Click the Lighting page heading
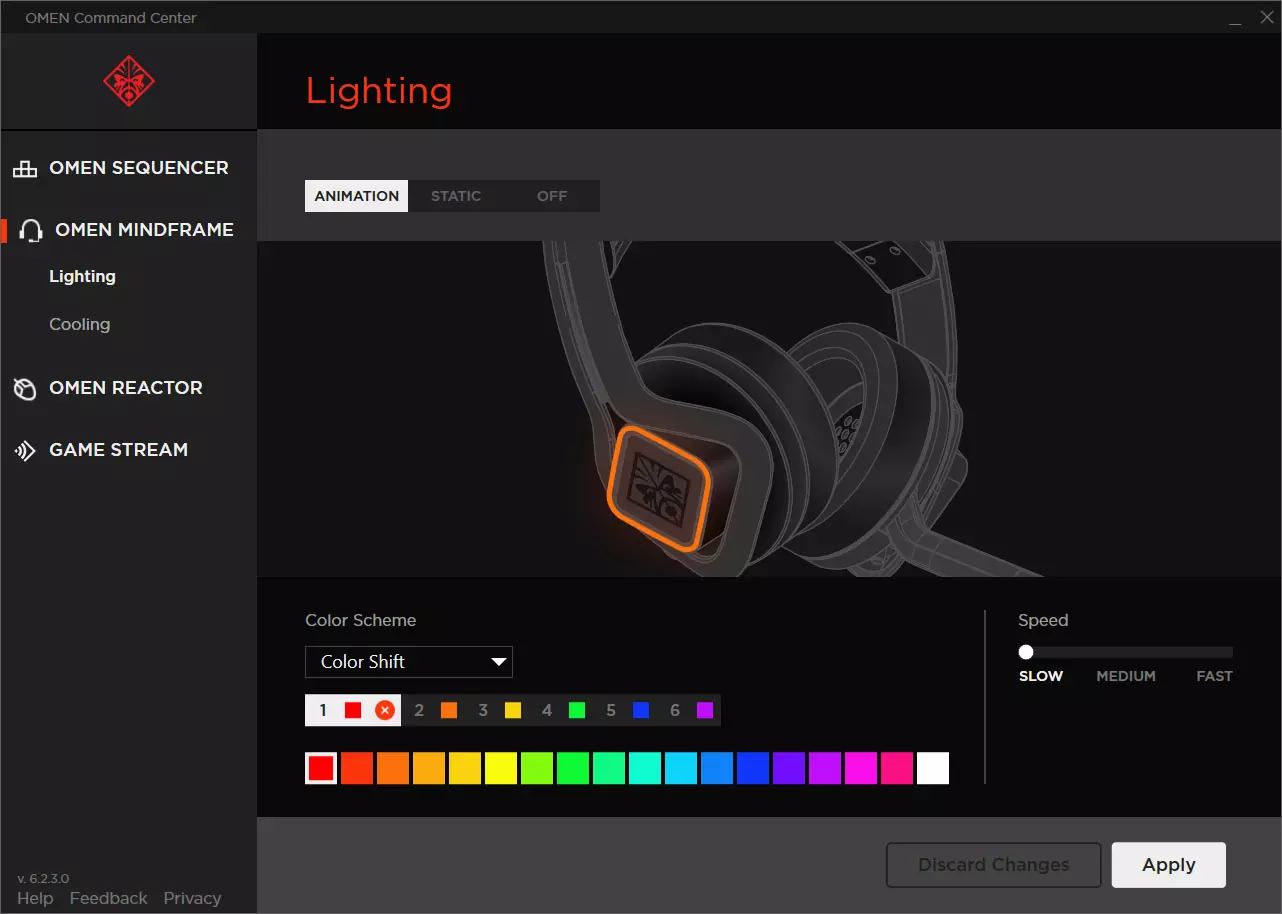This screenshot has height=914, width=1282. [x=379, y=91]
